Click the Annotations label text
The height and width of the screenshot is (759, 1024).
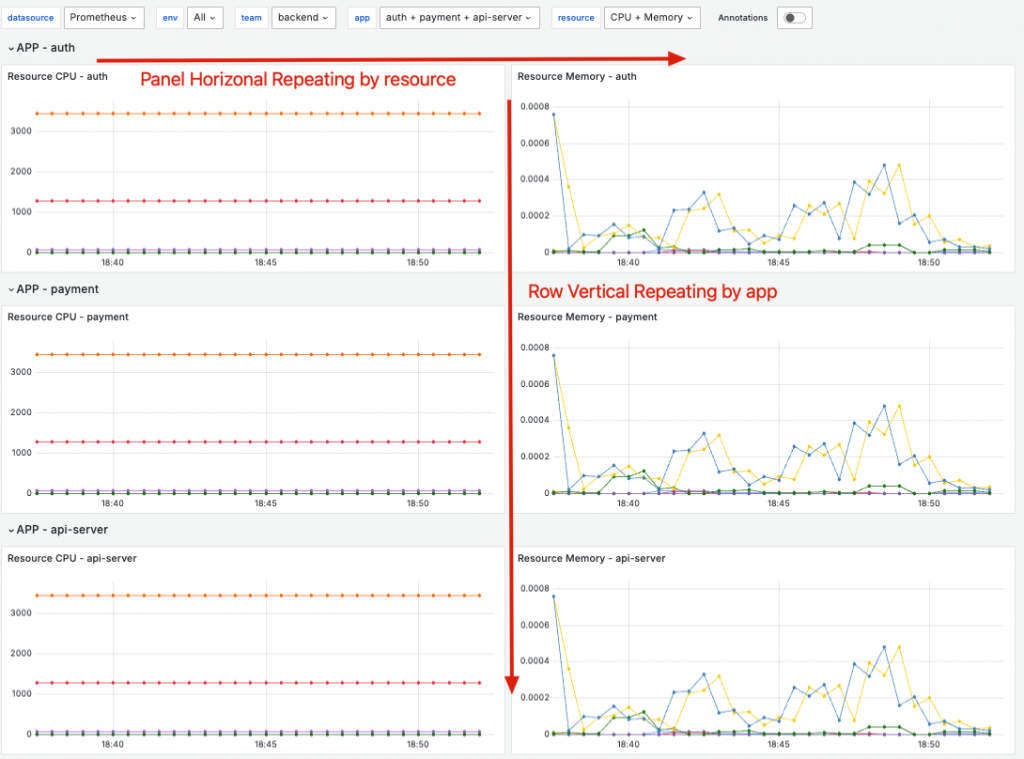click(x=743, y=18)
